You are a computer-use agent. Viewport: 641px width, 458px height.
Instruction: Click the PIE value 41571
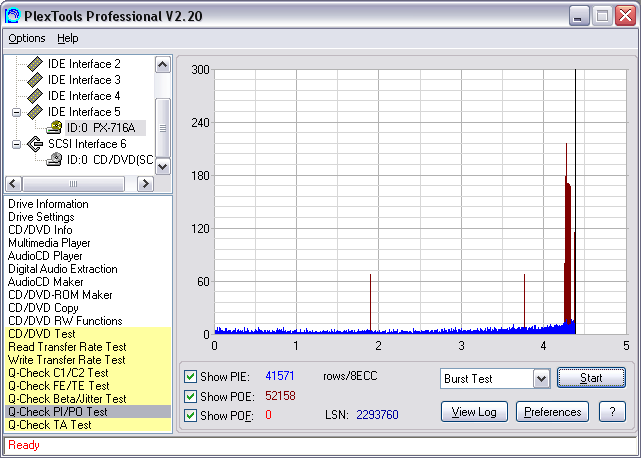point(280,376)
